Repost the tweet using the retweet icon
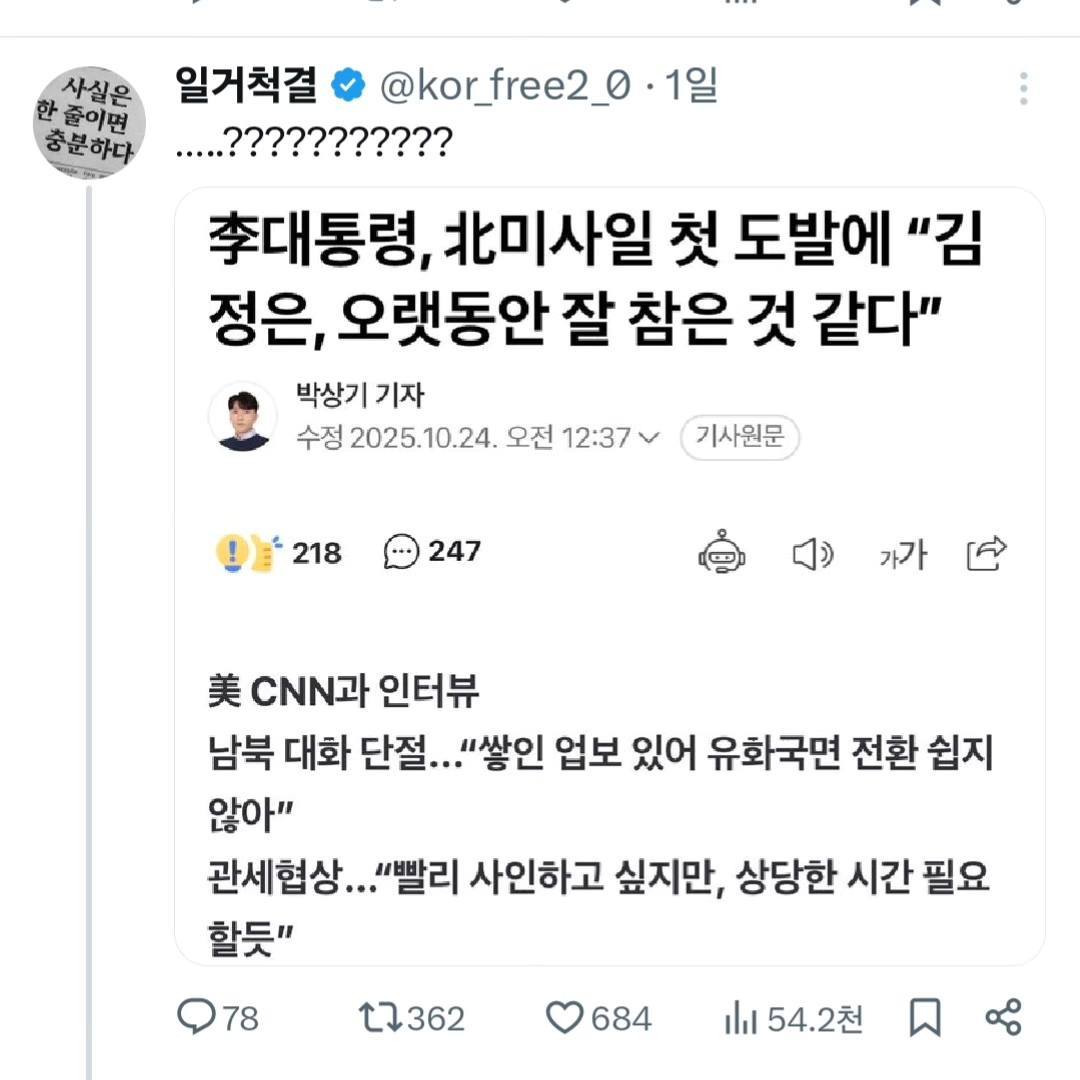 click(x=378, y=1018)
